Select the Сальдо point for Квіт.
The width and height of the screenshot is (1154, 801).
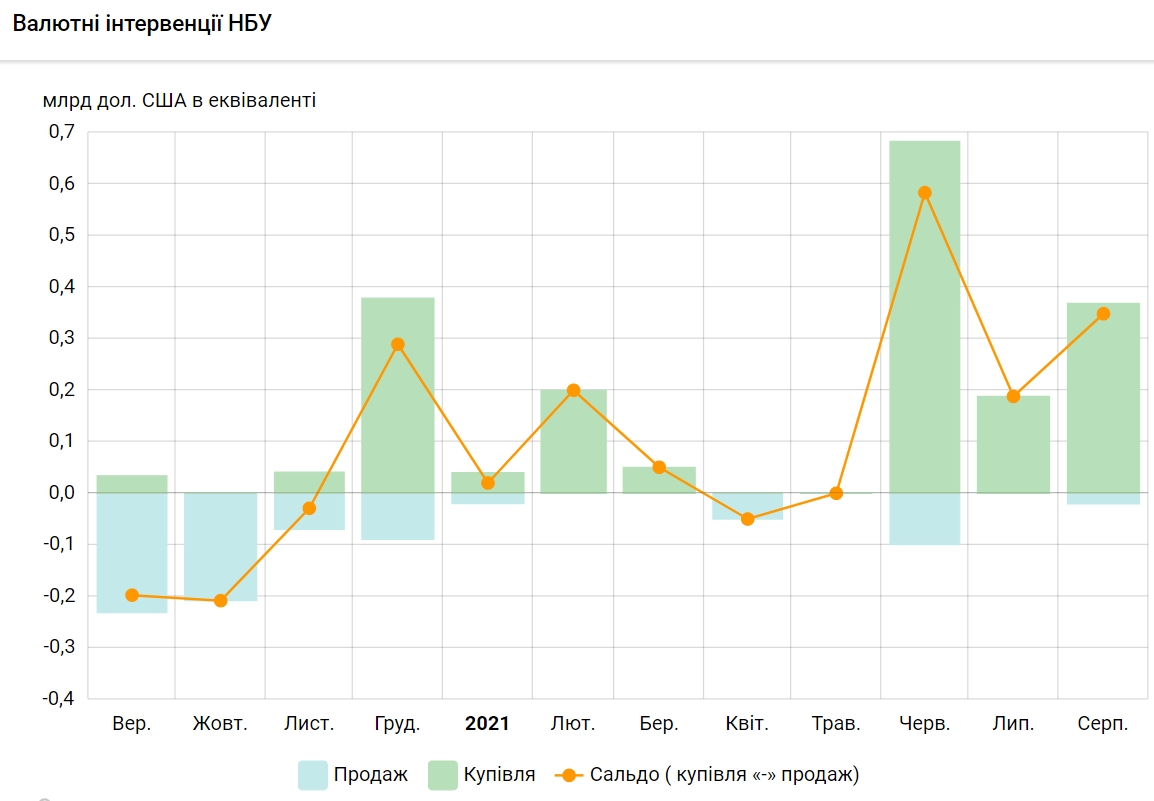(747, 519)
